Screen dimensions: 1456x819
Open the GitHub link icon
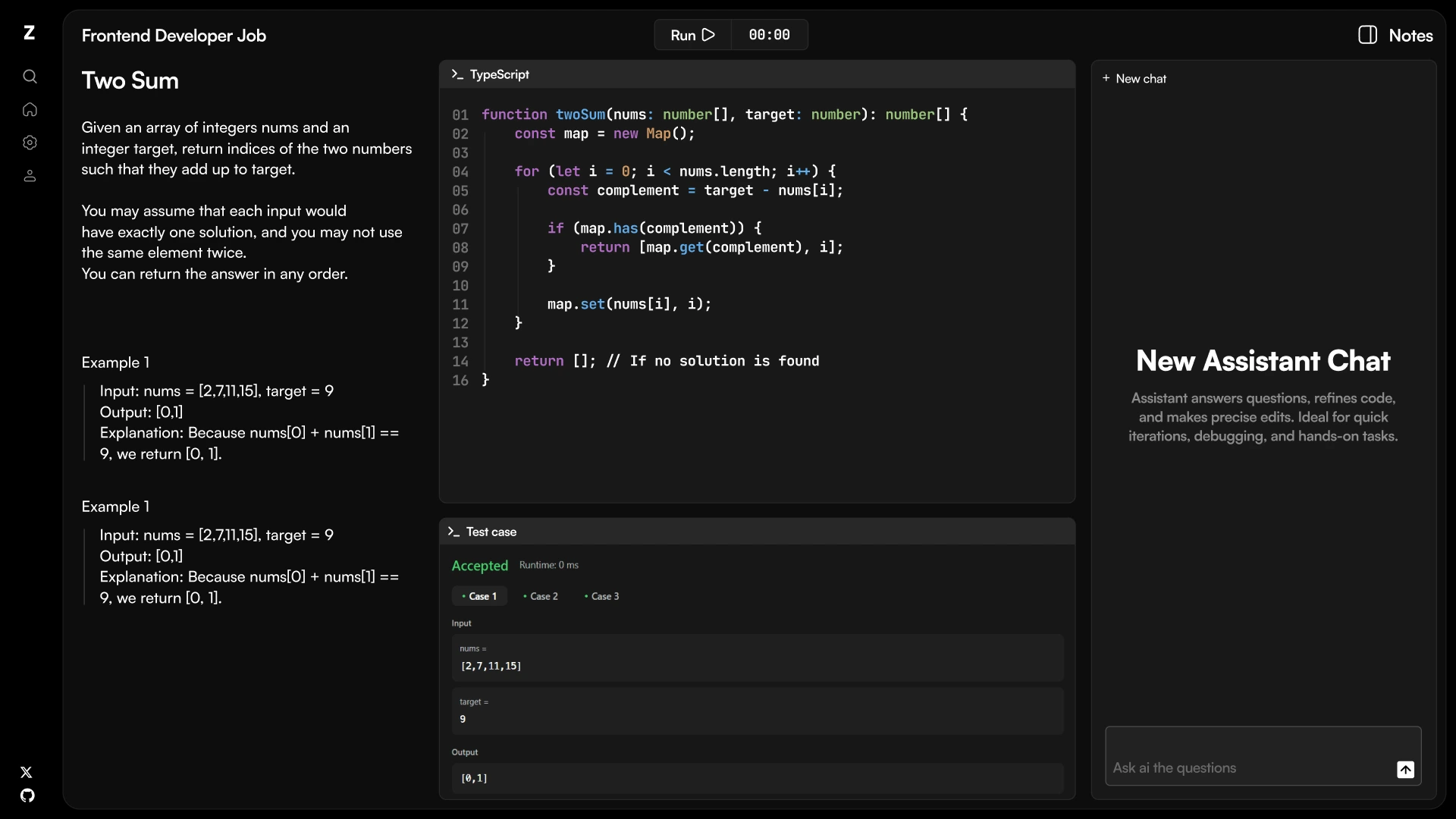27,795
